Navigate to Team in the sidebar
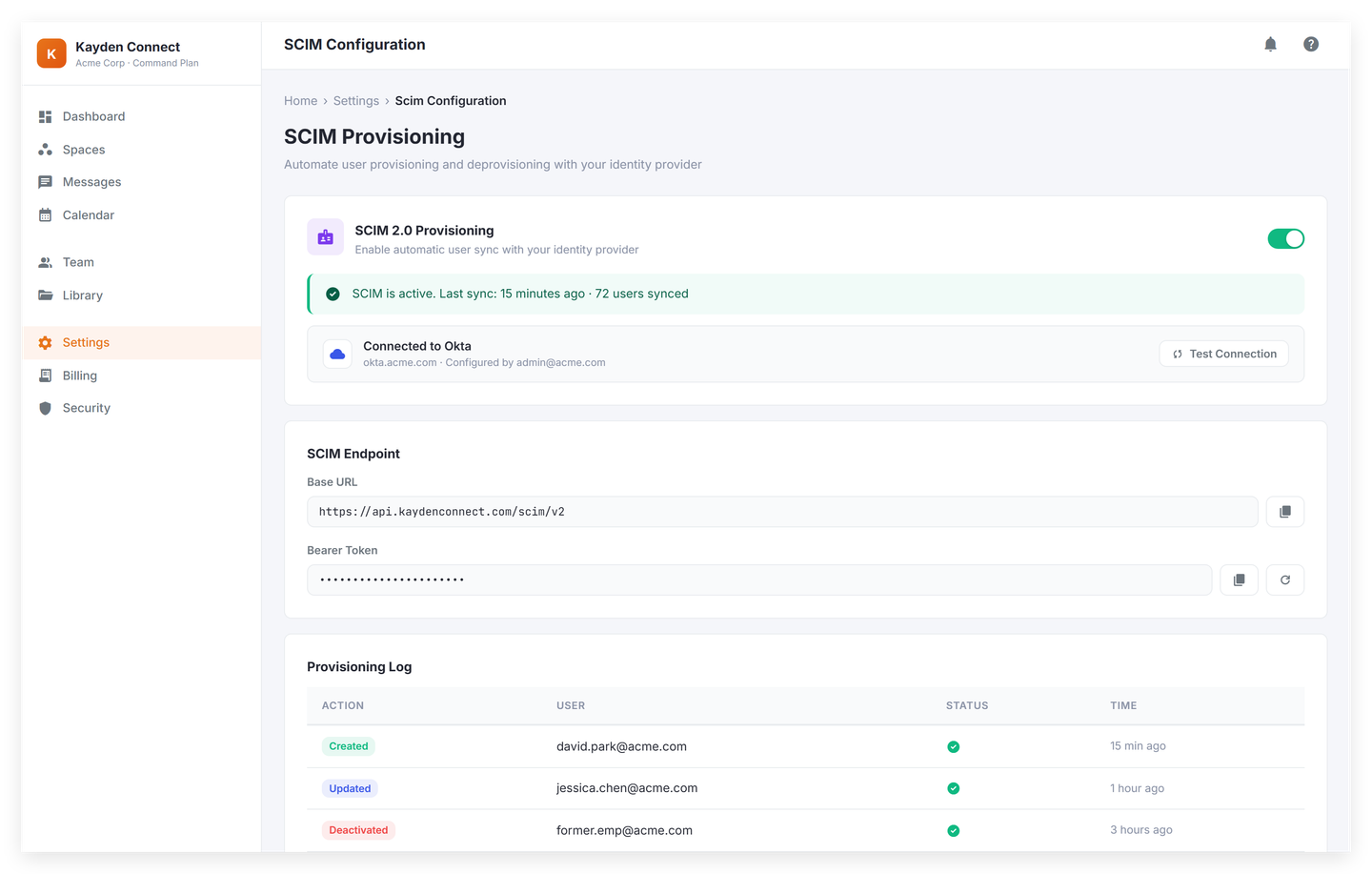The image size is (1372, 874). pyautogui.click(x=141, y=262)
